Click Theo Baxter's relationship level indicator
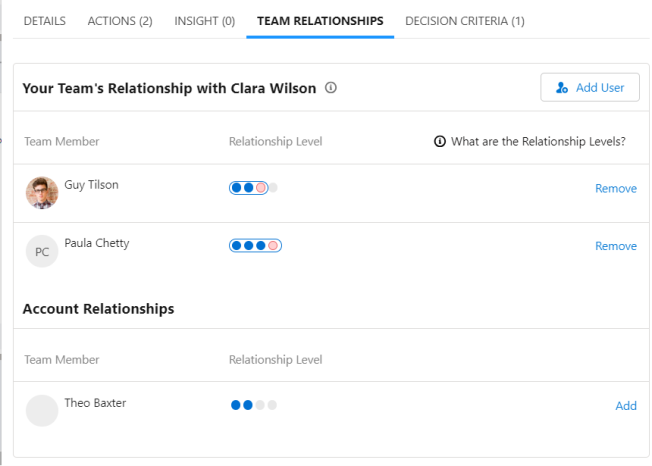Screen dimensions: 652x466 coord(254,405)
